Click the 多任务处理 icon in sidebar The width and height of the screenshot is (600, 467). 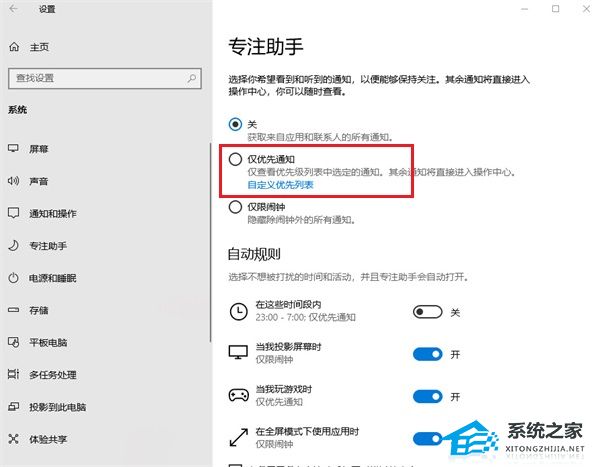pos(13,374)
